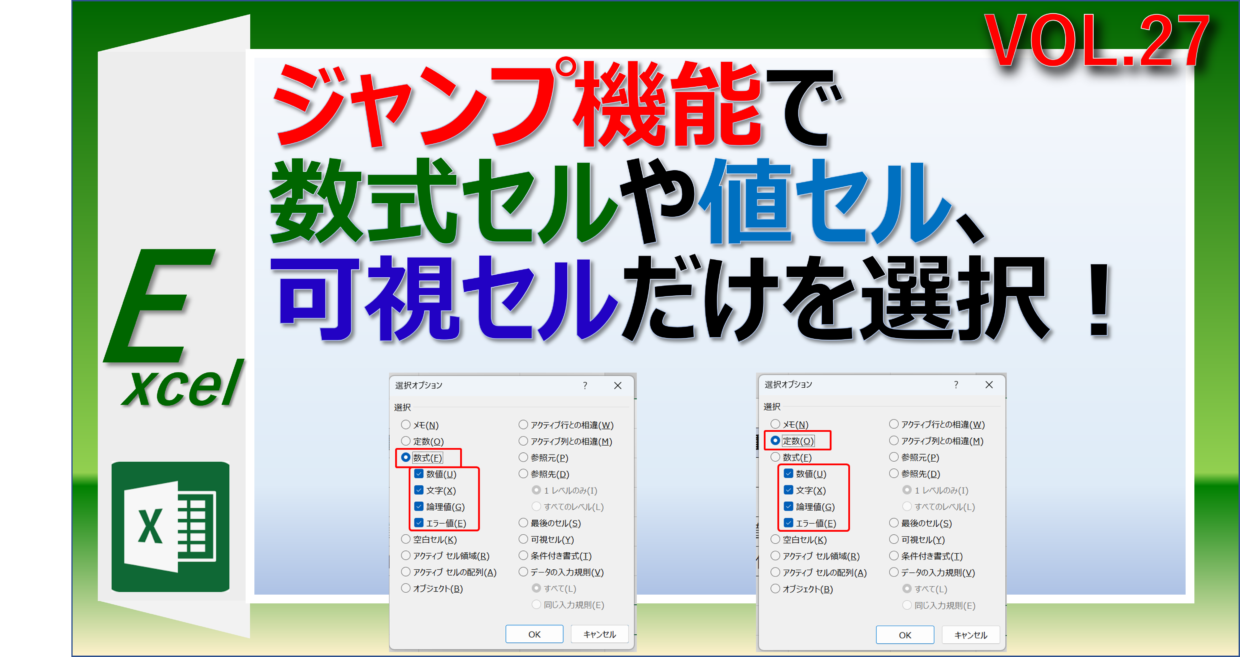The image size is (1240, 657).
Task: Pick 最後のセル(S) in the 数式-selected dialog
Action: click(523, 523)
